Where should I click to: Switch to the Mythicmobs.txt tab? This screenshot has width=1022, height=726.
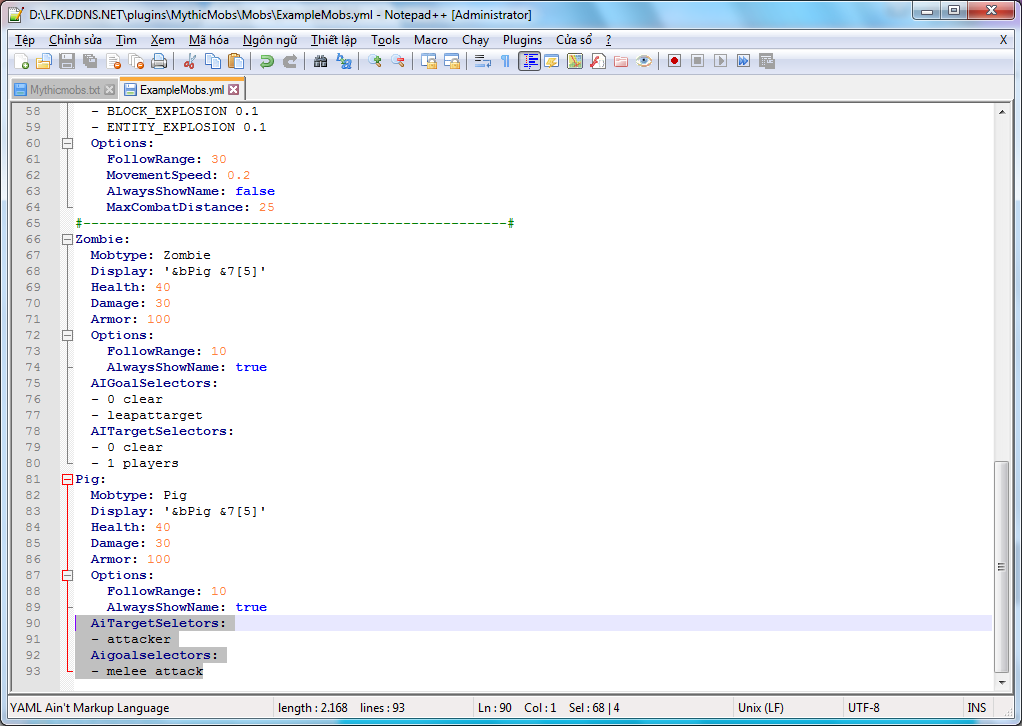pos(64,90)
